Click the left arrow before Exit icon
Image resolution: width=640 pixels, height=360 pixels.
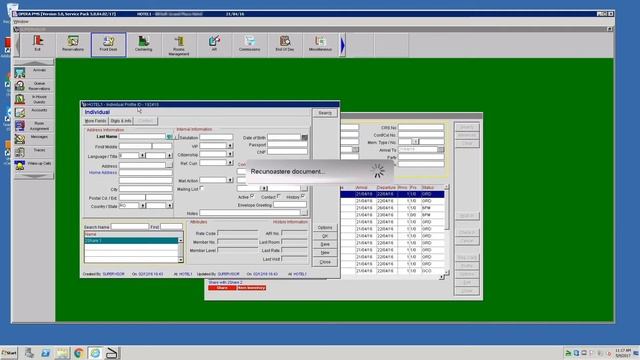(17, 45)
